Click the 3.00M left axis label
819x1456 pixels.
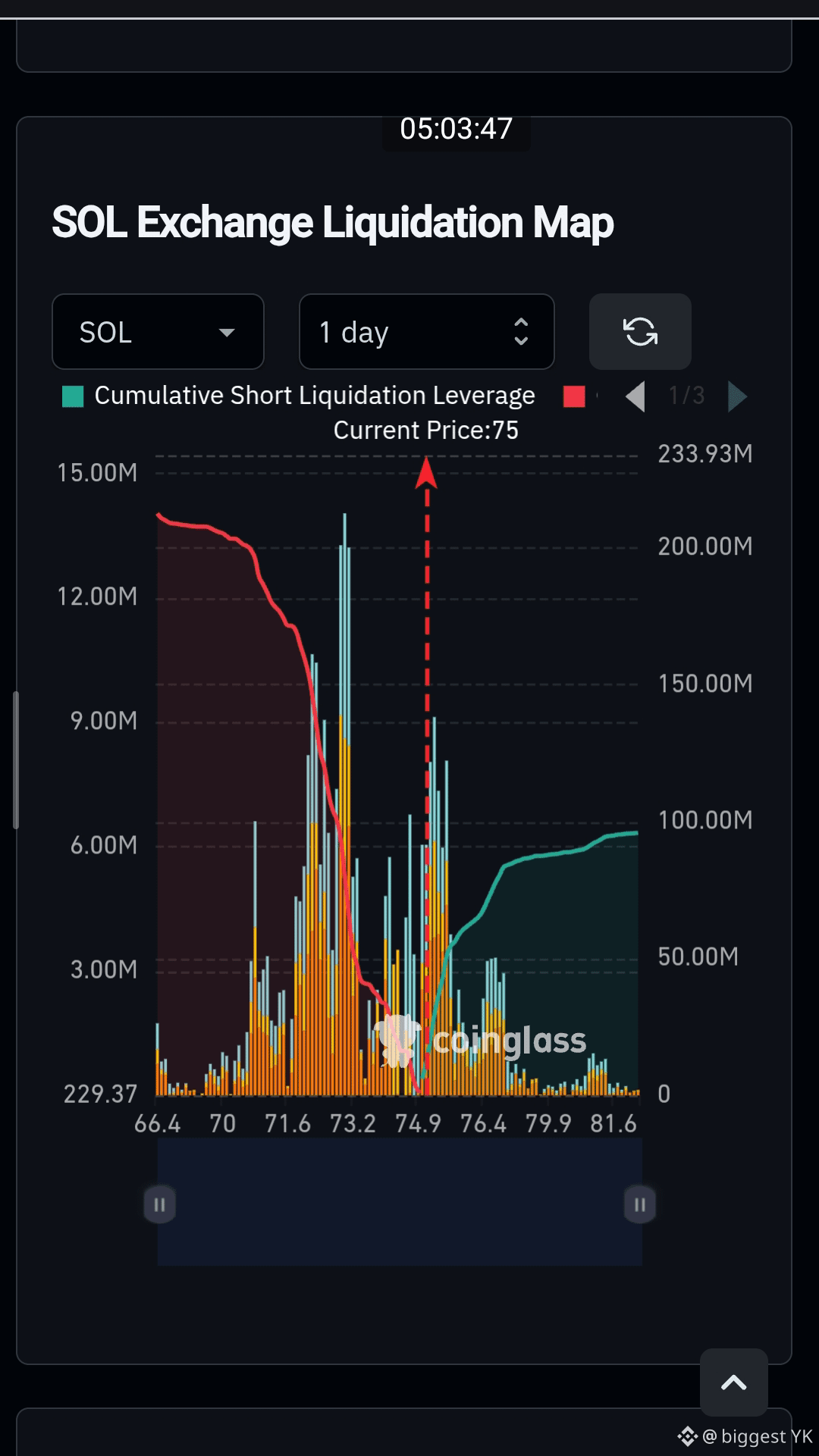tap(104, 969)
